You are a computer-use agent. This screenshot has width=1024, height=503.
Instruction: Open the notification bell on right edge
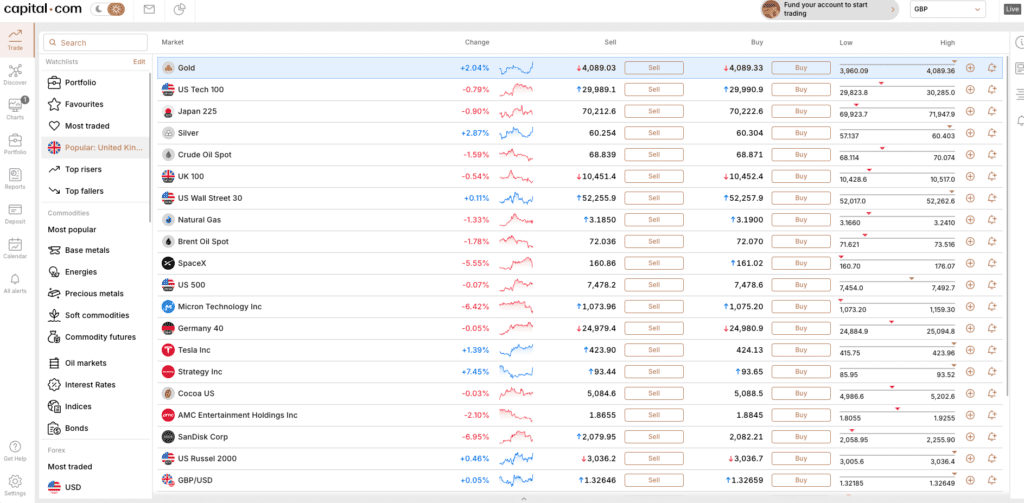click(1019, 120)
